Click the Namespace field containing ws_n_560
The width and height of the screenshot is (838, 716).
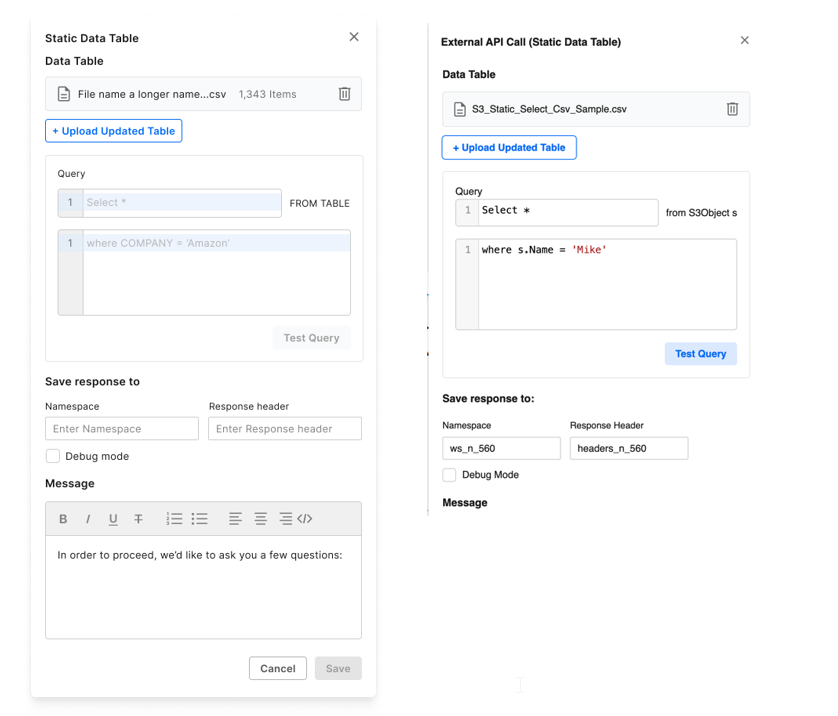pos(501,448)
